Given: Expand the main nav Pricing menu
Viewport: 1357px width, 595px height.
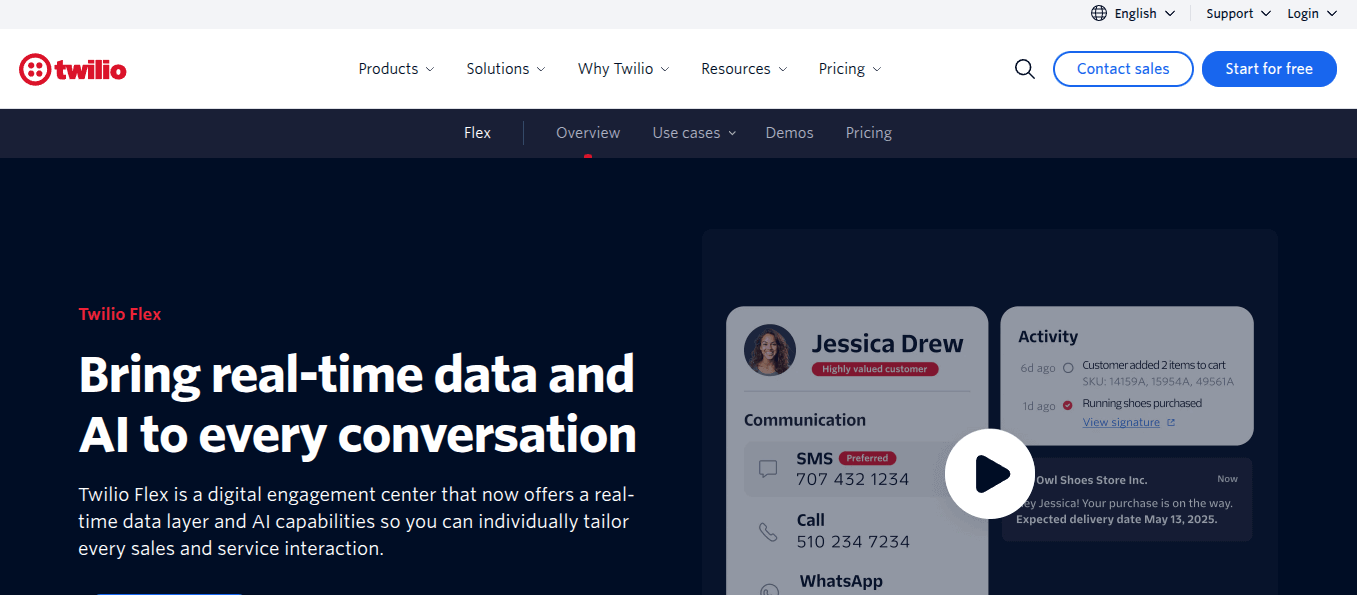Looking at the screenshot, I should [x=850, y=69].
